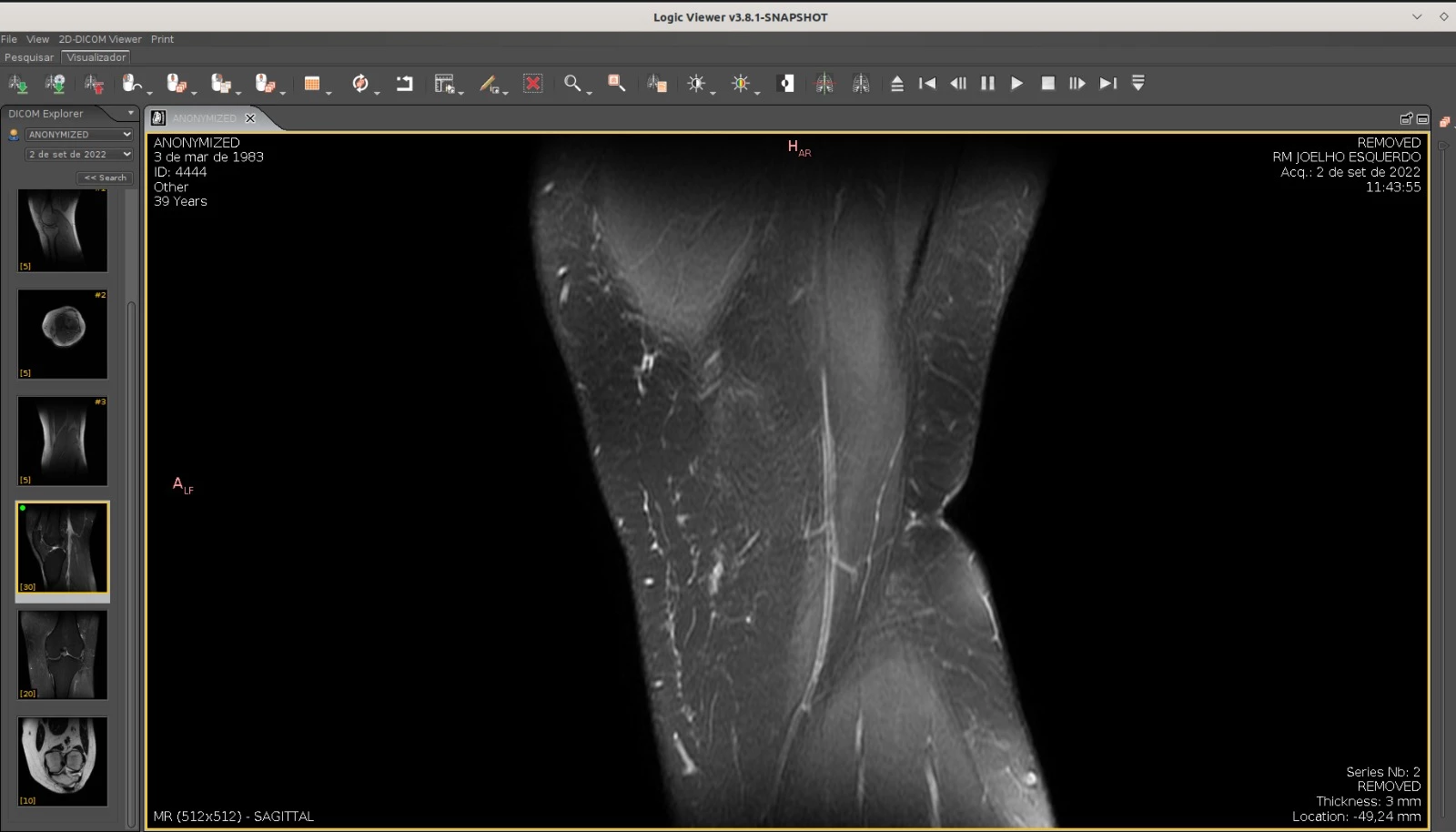Screen dimensions: 1456x832
Task: Open the left mouse action dropdown arrow
Action: [149, 92]
